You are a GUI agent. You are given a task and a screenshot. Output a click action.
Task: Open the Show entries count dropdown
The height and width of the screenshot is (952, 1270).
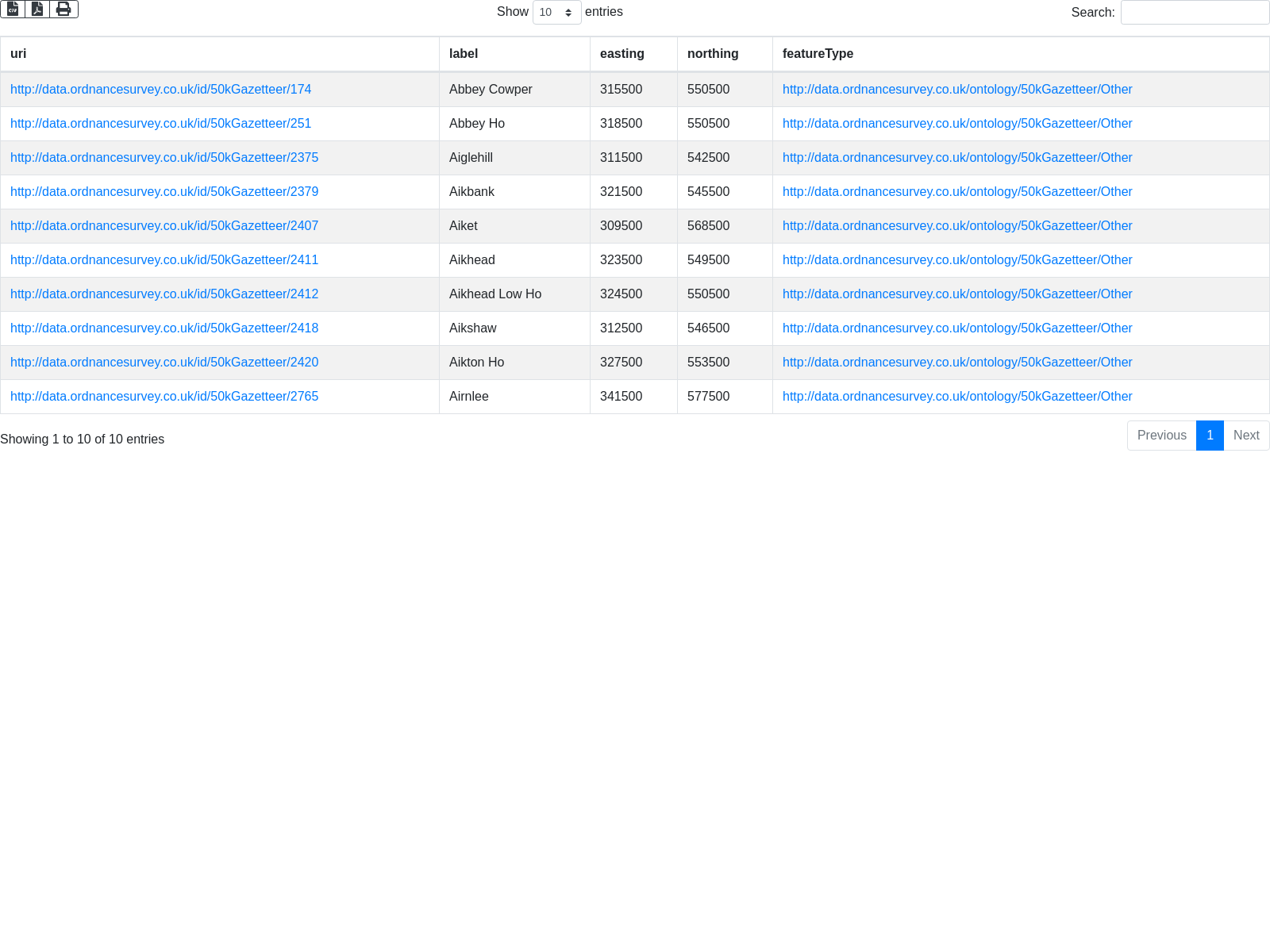[556, 13]
